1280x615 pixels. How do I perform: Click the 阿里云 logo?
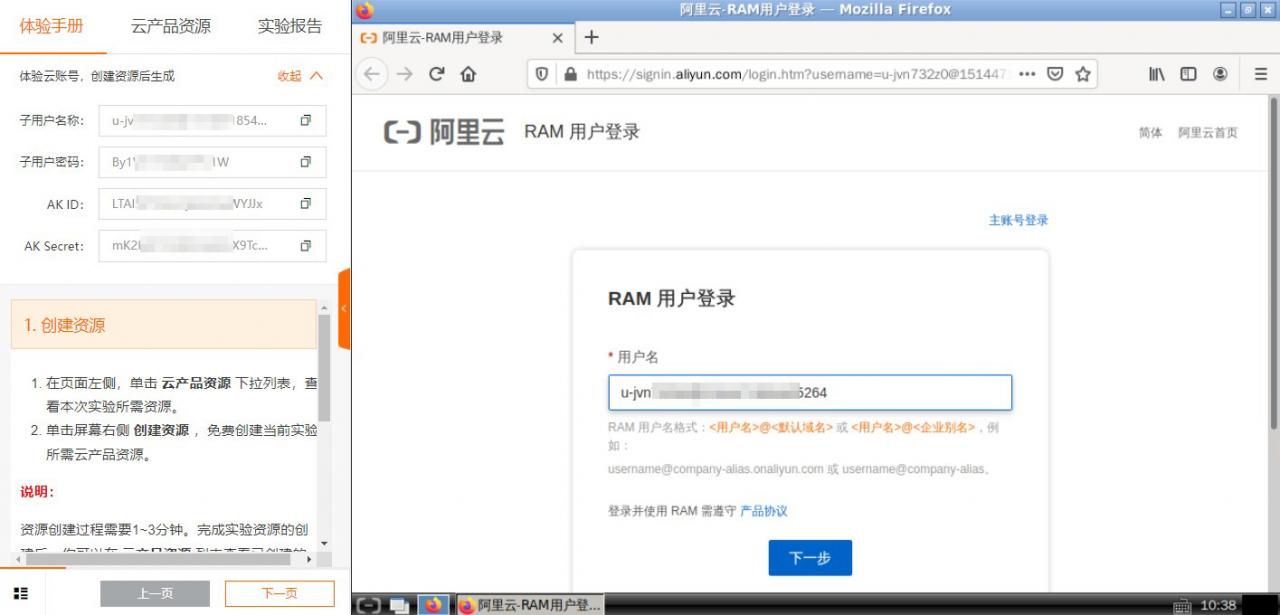click(441, 129)
